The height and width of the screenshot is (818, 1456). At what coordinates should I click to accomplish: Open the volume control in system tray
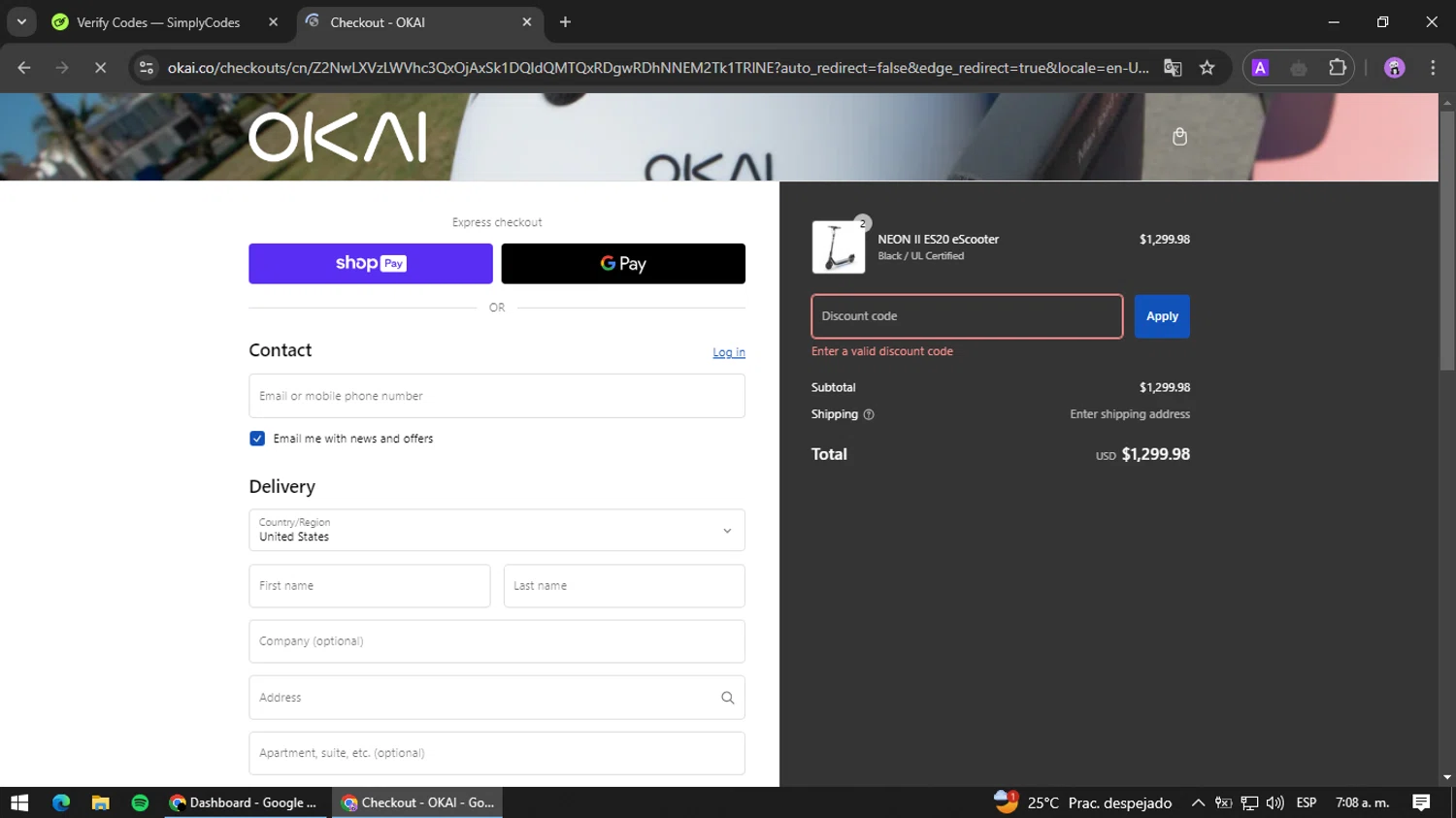point(1274,802)
